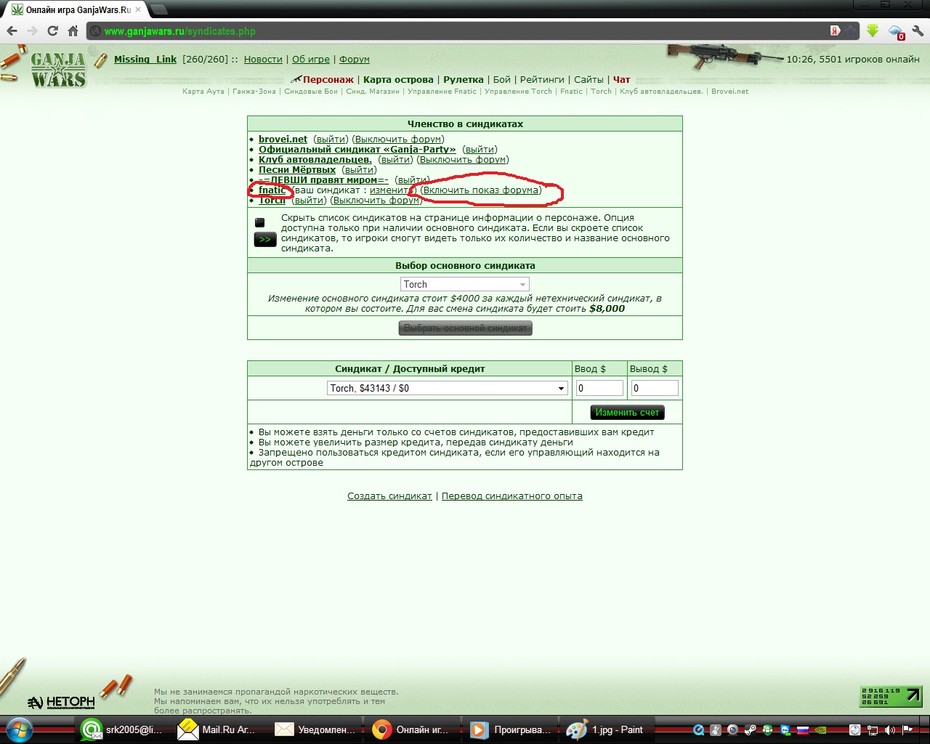
Task: Click the изменить link for fnatic syndicate
Action: click(390, 190)
